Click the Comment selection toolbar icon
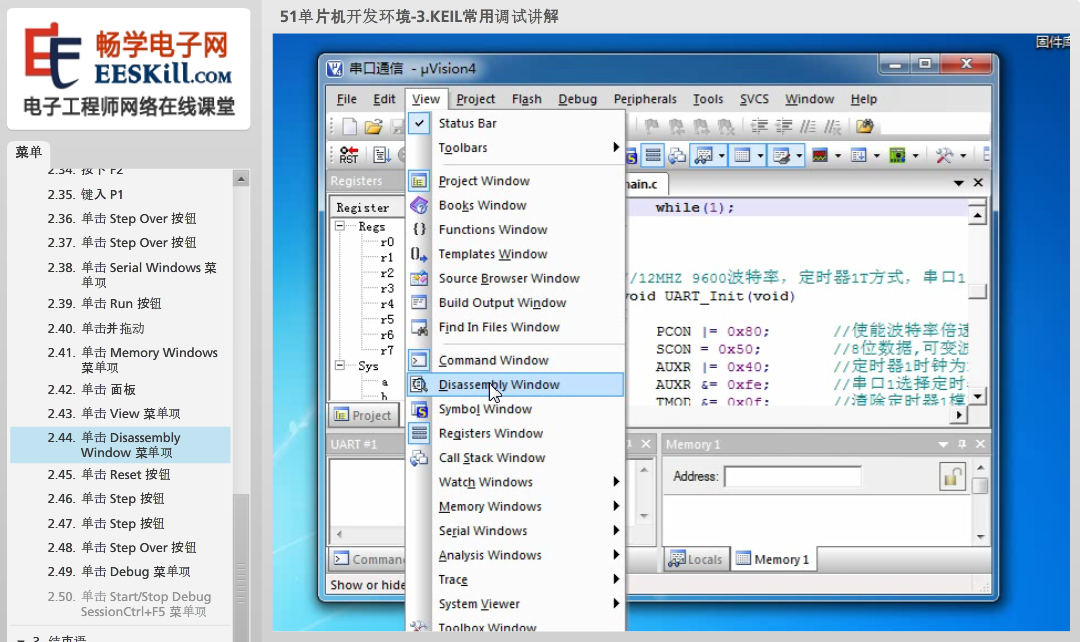 pos(808,126)
